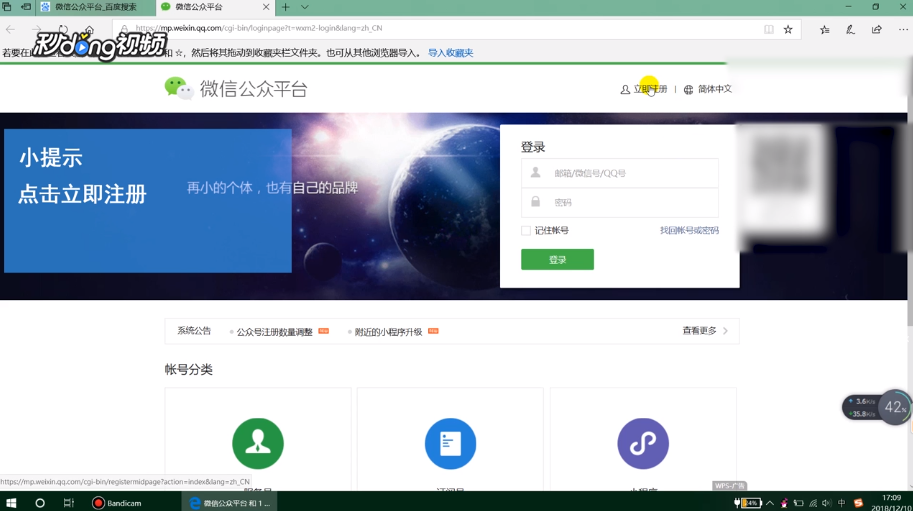Screen dimensions: 913x511
Task: Open the 找回帐号或密码 recovery link
Action: 689,230
